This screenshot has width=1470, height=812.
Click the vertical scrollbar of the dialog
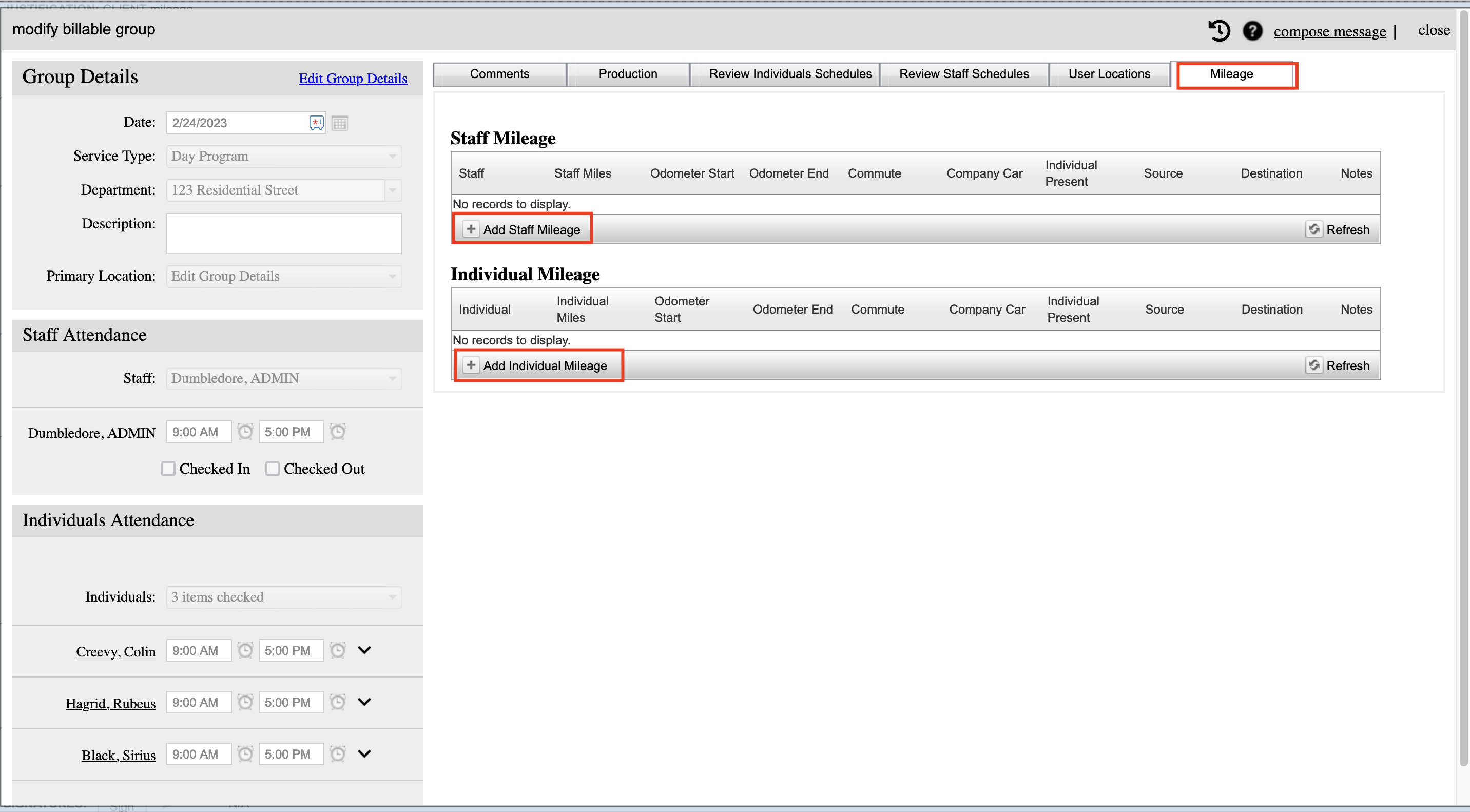(x=1463, y=388)
